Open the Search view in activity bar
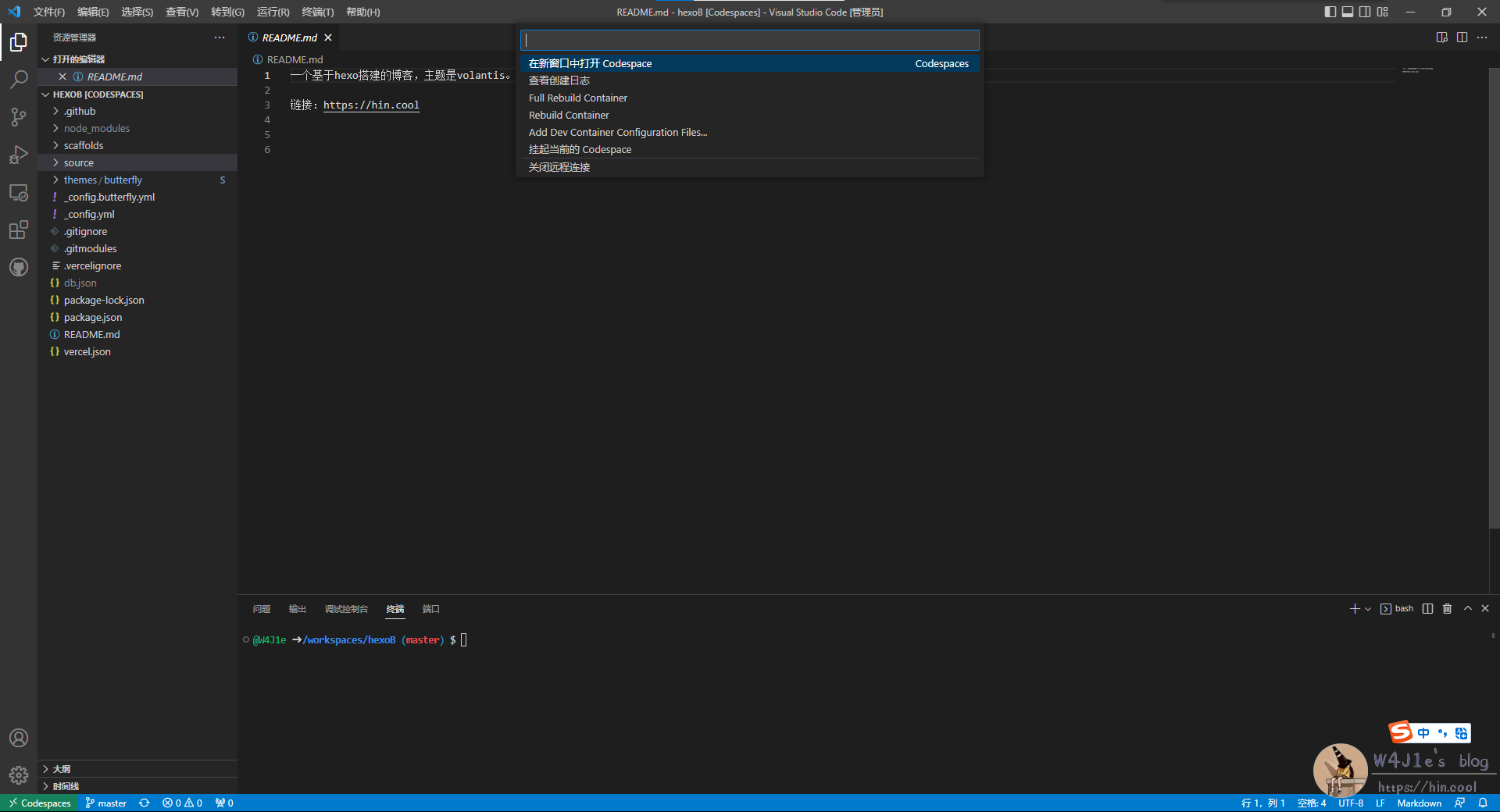Viewport: 1500px width, 812px height. pyautogui.click(x=19, y=80)
